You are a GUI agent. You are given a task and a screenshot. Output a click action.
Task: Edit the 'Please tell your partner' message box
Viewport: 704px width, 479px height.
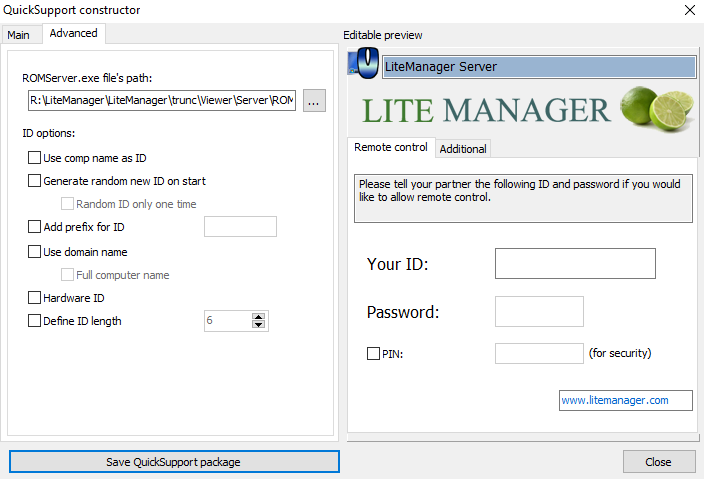click(x=523, y=198)
